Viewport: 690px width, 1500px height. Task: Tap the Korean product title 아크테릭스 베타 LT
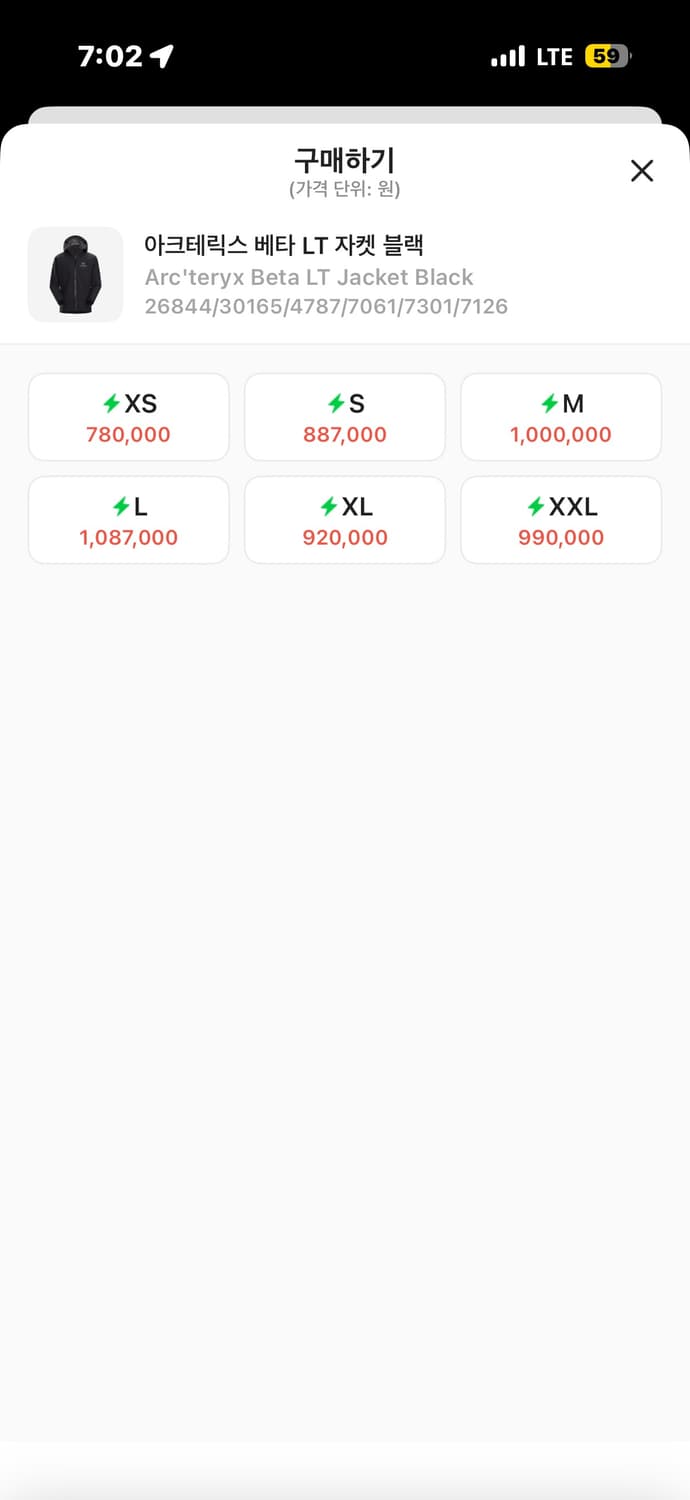click(284, 245)
